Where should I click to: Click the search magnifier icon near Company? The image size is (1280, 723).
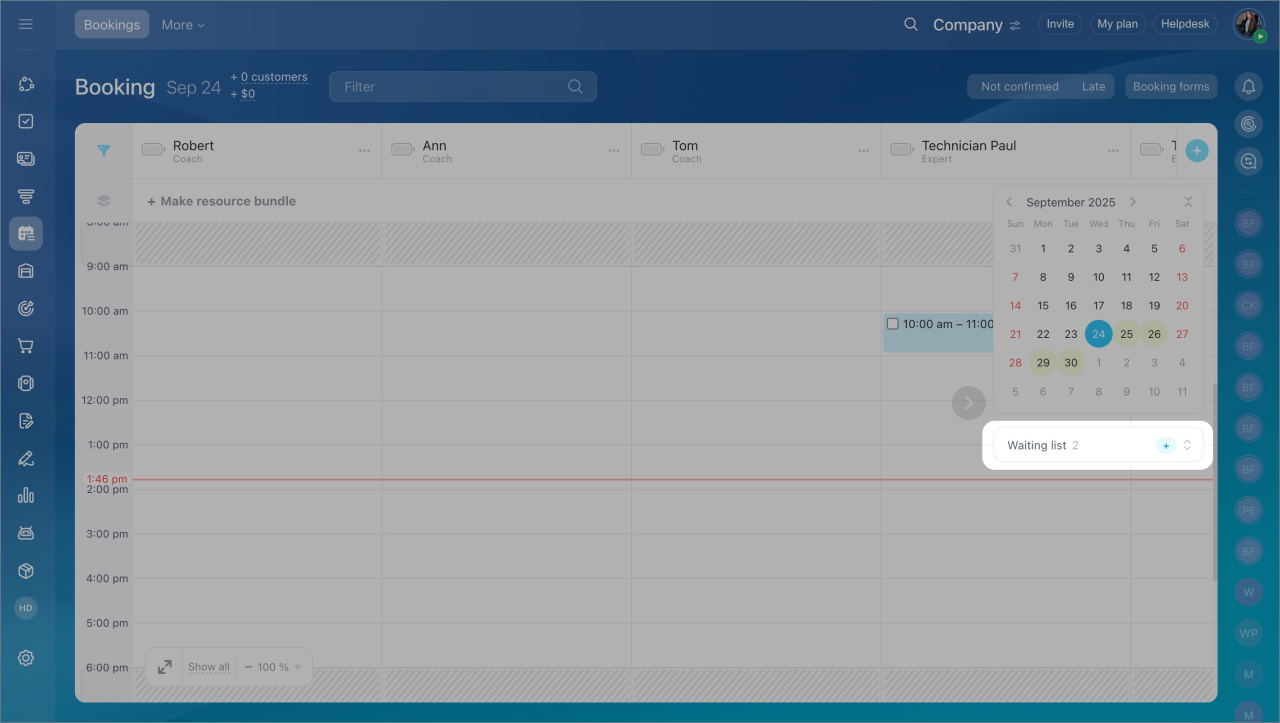click(x=910, y=24)
